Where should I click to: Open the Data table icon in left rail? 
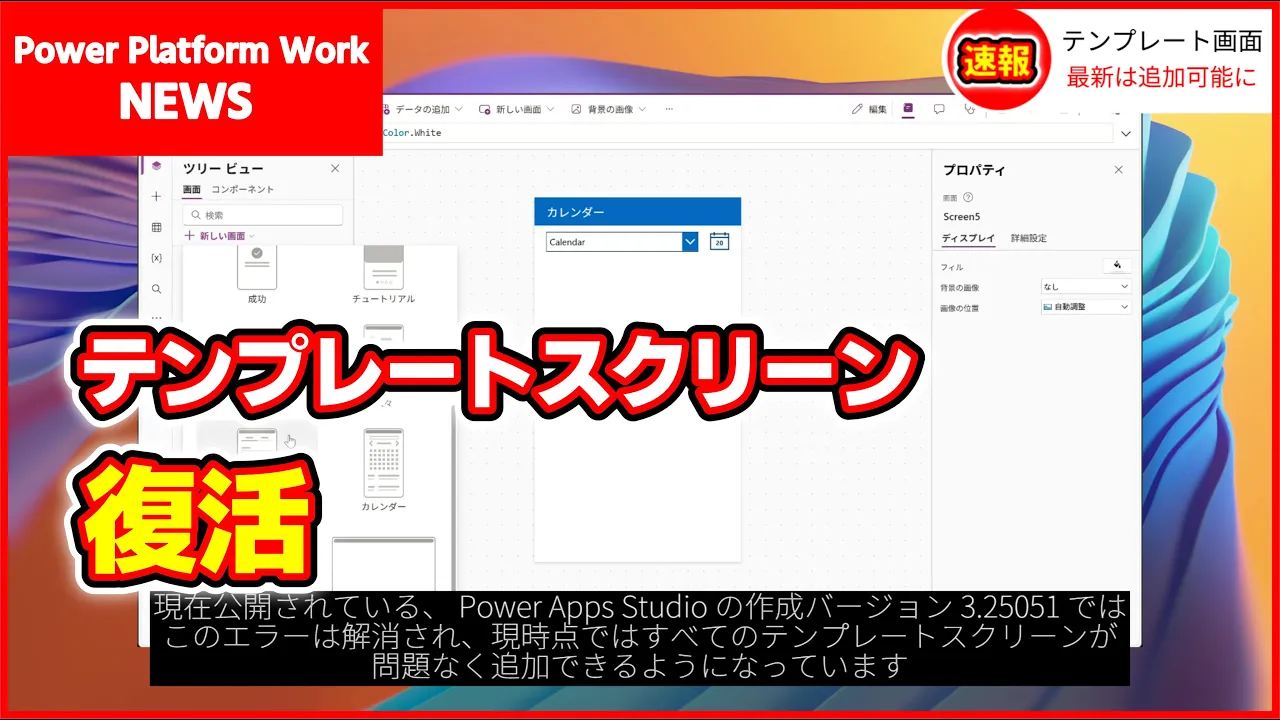(156, 227)
